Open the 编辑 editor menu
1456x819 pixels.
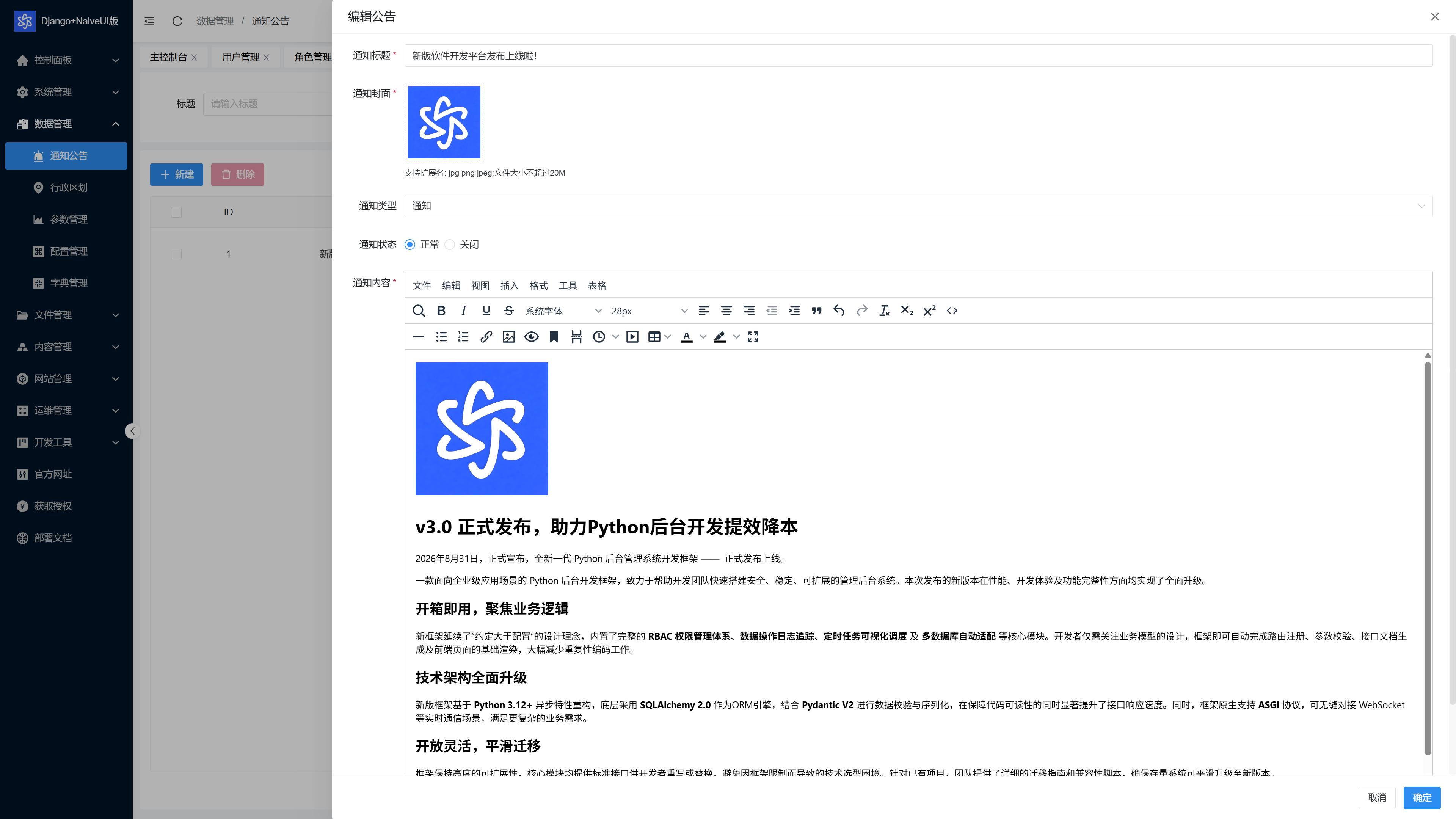point(451,286)
